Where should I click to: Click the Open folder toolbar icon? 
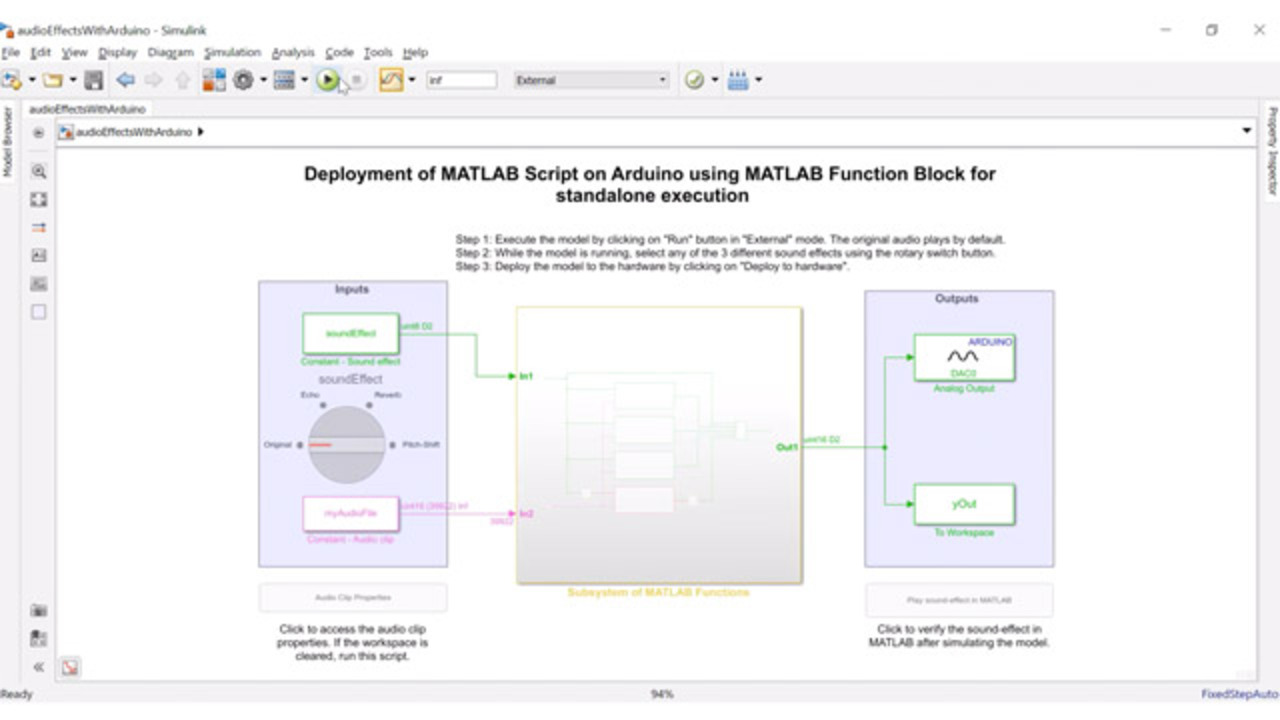[x=52, y=80]
